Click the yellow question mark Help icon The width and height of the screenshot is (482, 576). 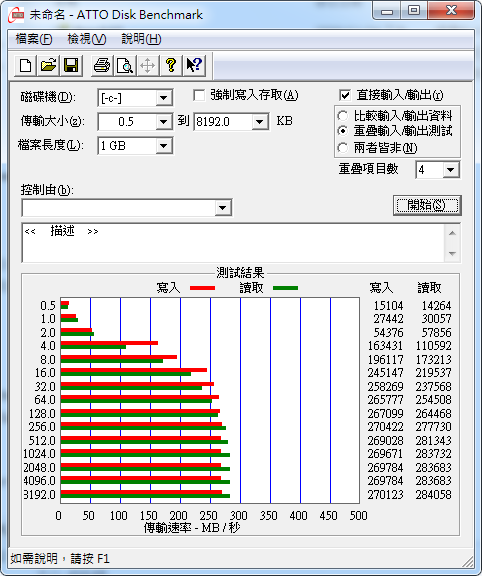[170, 66]
